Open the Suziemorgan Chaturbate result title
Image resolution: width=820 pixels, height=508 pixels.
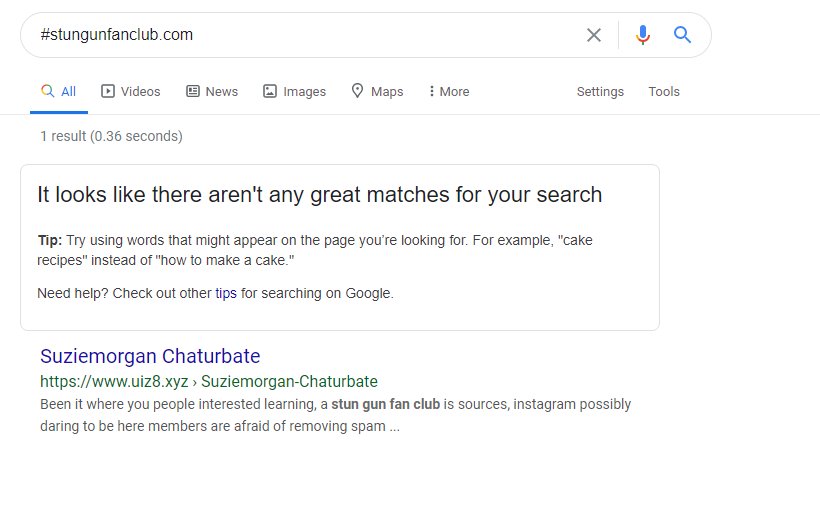150,356
